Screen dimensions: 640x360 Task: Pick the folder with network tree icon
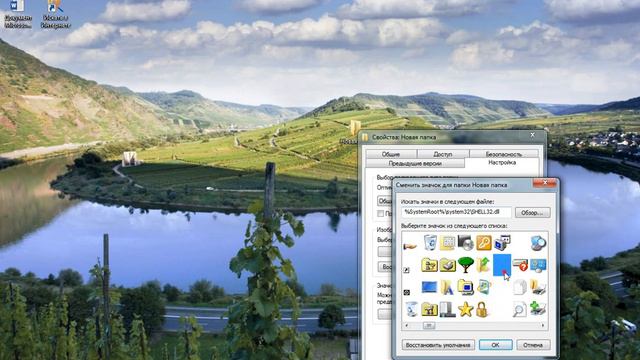pyautogui.click(x=429, y=310)
